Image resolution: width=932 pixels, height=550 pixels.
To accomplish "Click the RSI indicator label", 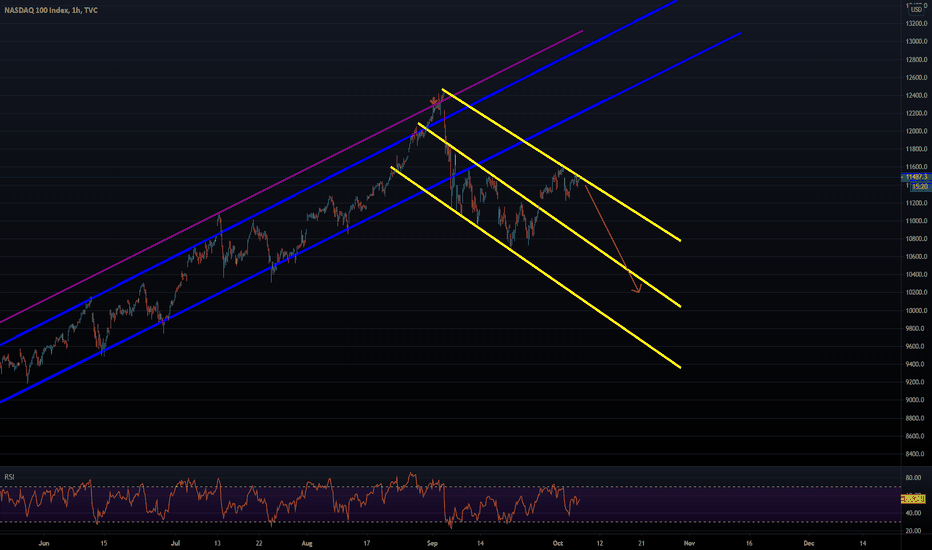I will [10, 477].
